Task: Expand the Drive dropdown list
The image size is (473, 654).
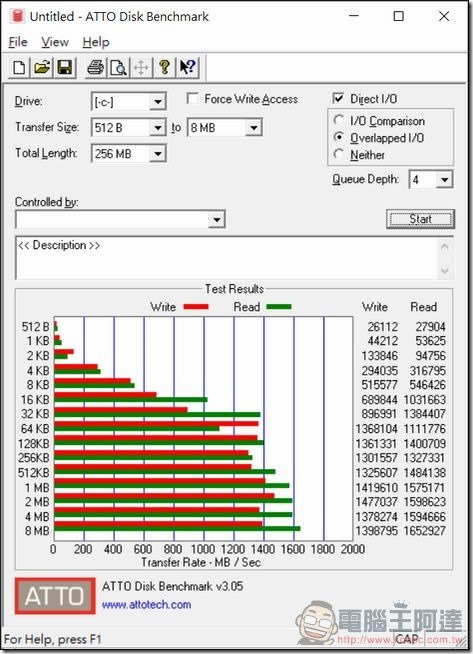Action: point(158,102)
